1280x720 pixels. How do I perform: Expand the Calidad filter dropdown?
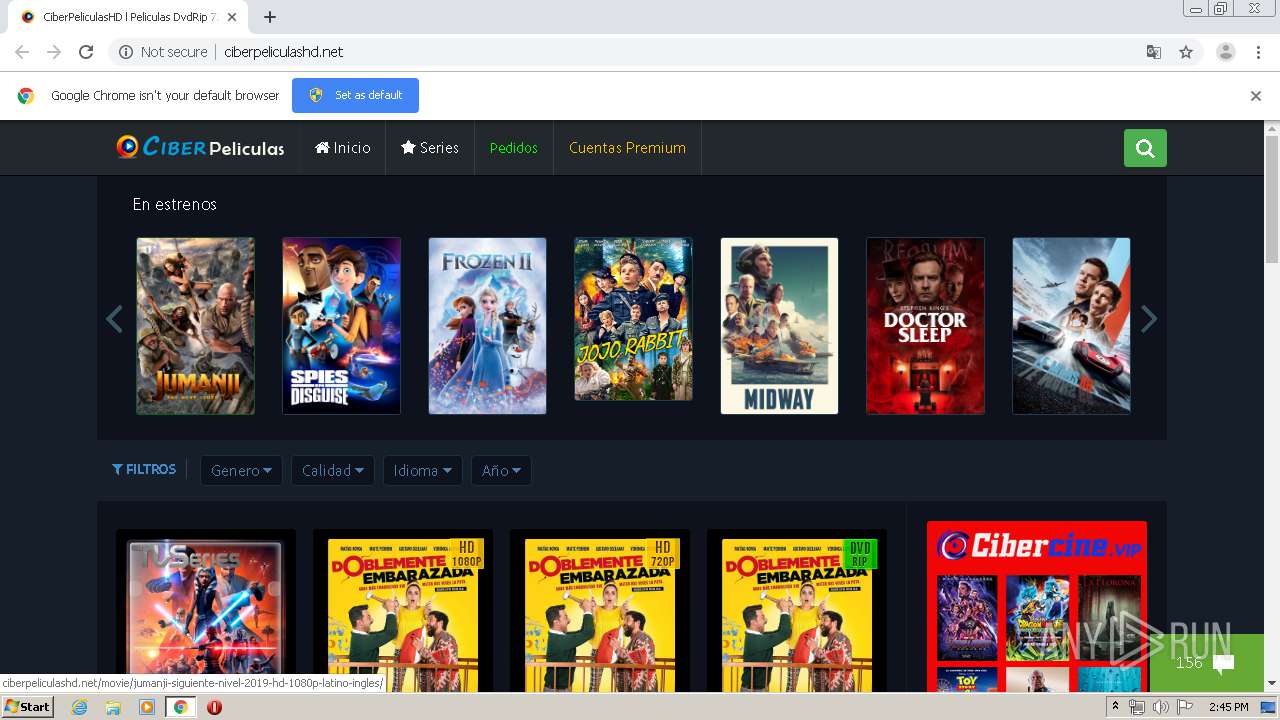click(x=332, y=470)
